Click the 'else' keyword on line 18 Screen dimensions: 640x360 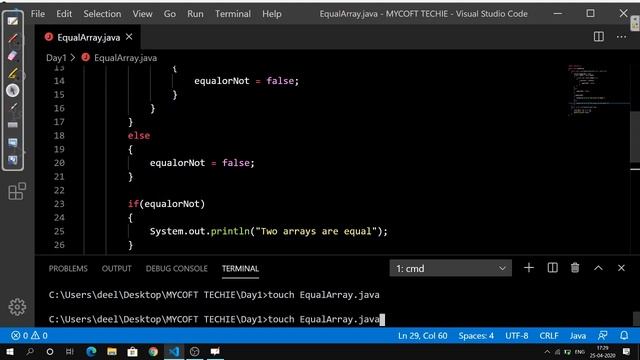click(x=139, y=136)
